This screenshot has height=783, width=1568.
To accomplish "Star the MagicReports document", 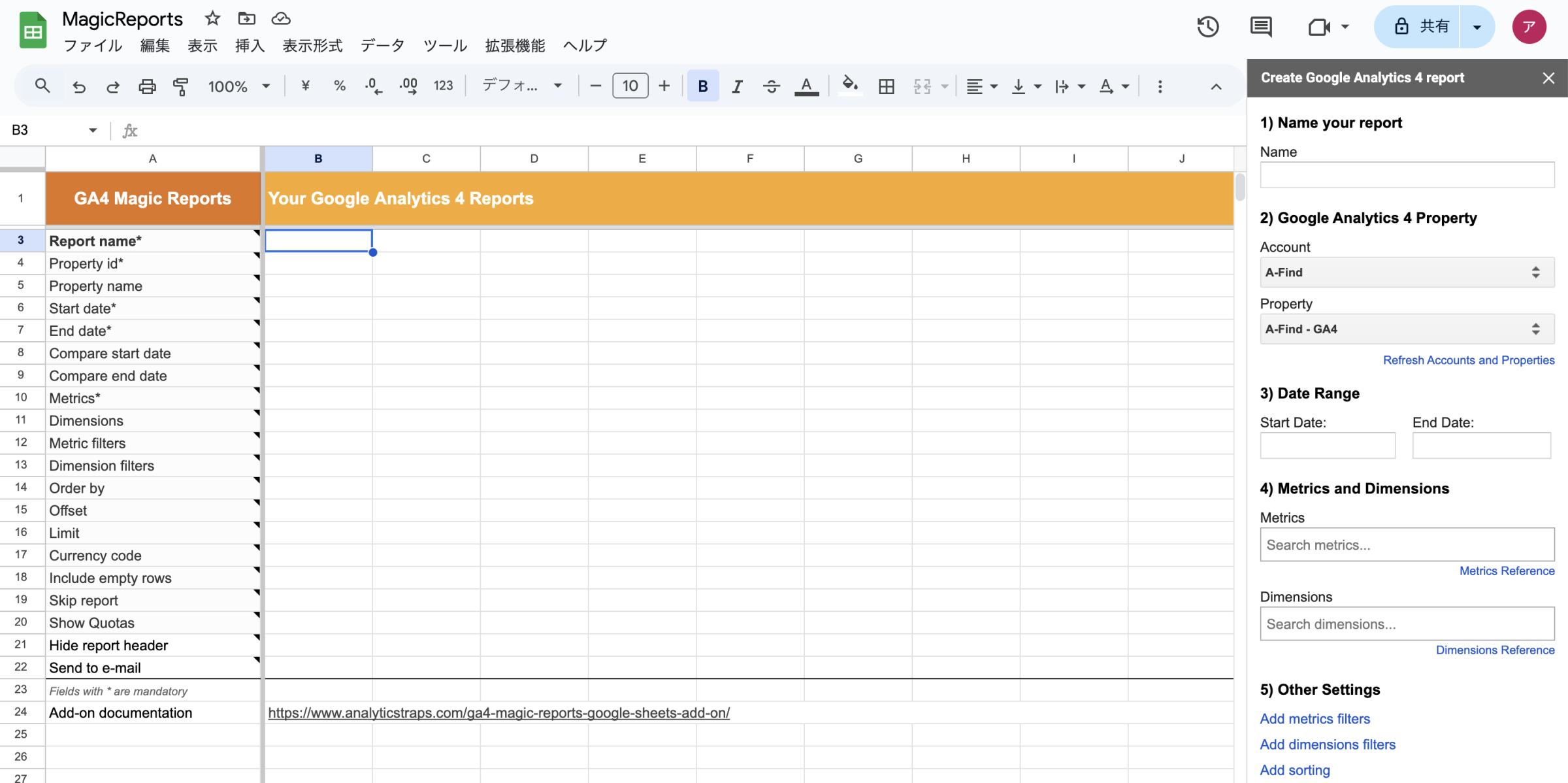I will (x=212, y=18).
